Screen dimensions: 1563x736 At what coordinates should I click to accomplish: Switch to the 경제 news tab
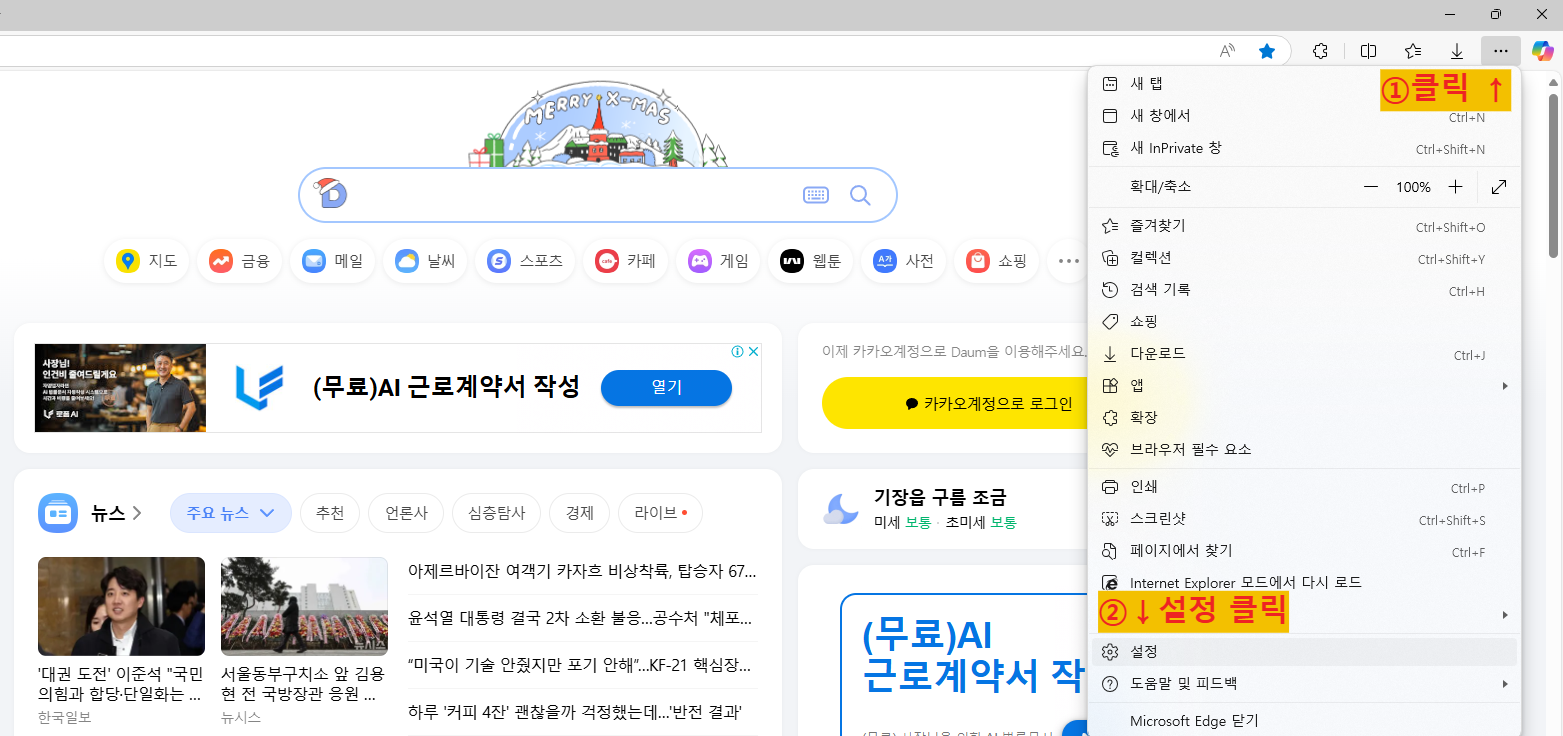point(579,513)
